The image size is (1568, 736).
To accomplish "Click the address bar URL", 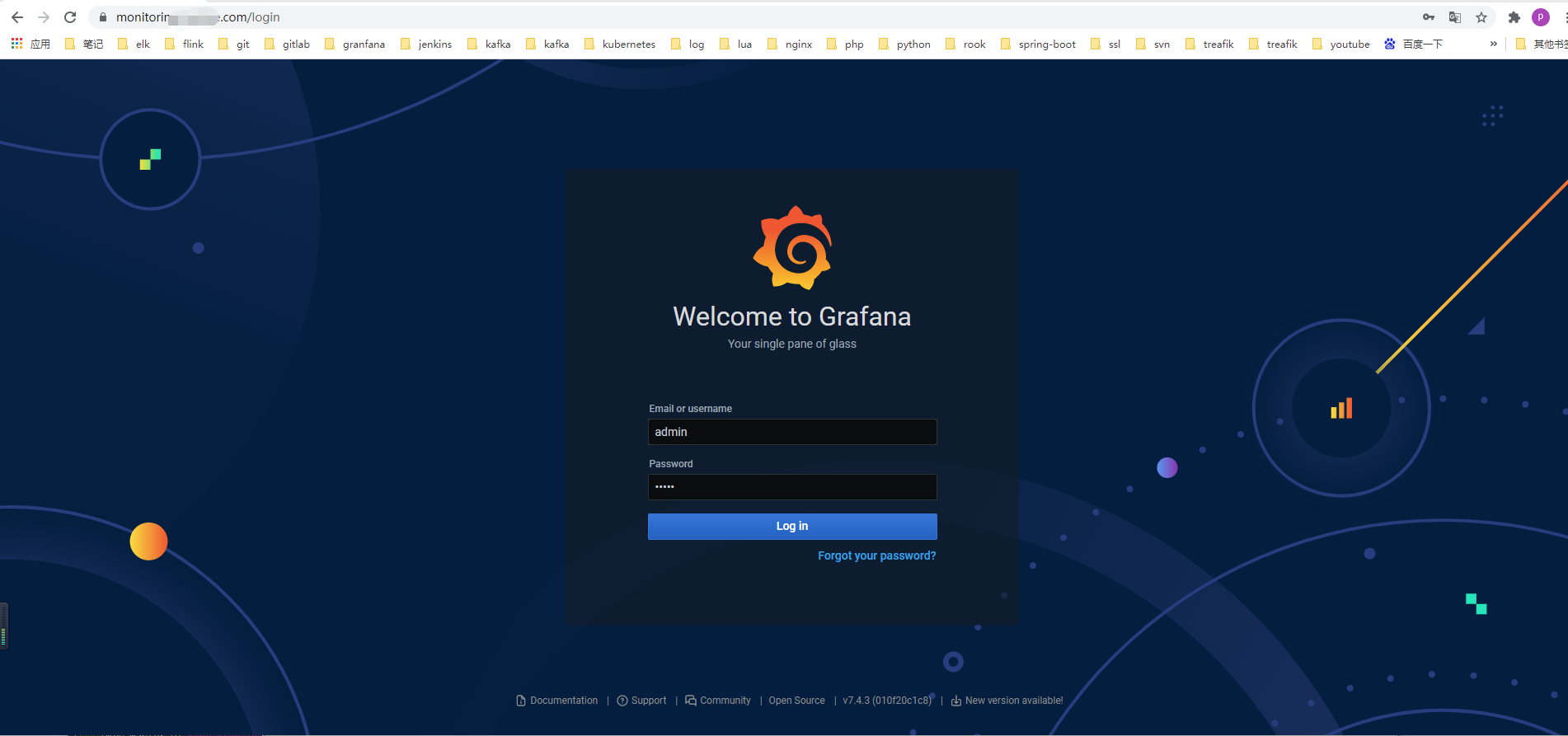I will point(198,17).
